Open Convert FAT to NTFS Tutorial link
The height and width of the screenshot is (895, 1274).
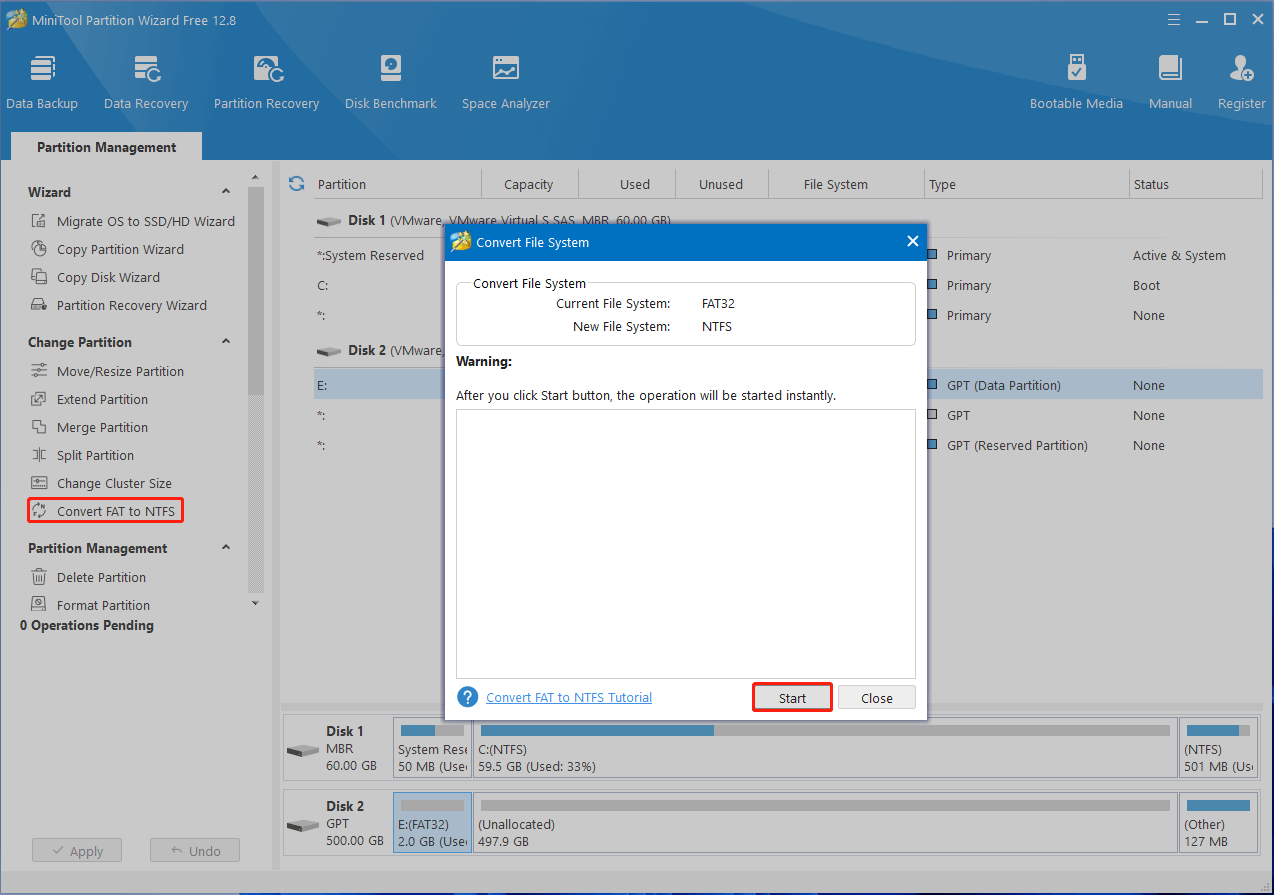(569, 697)
